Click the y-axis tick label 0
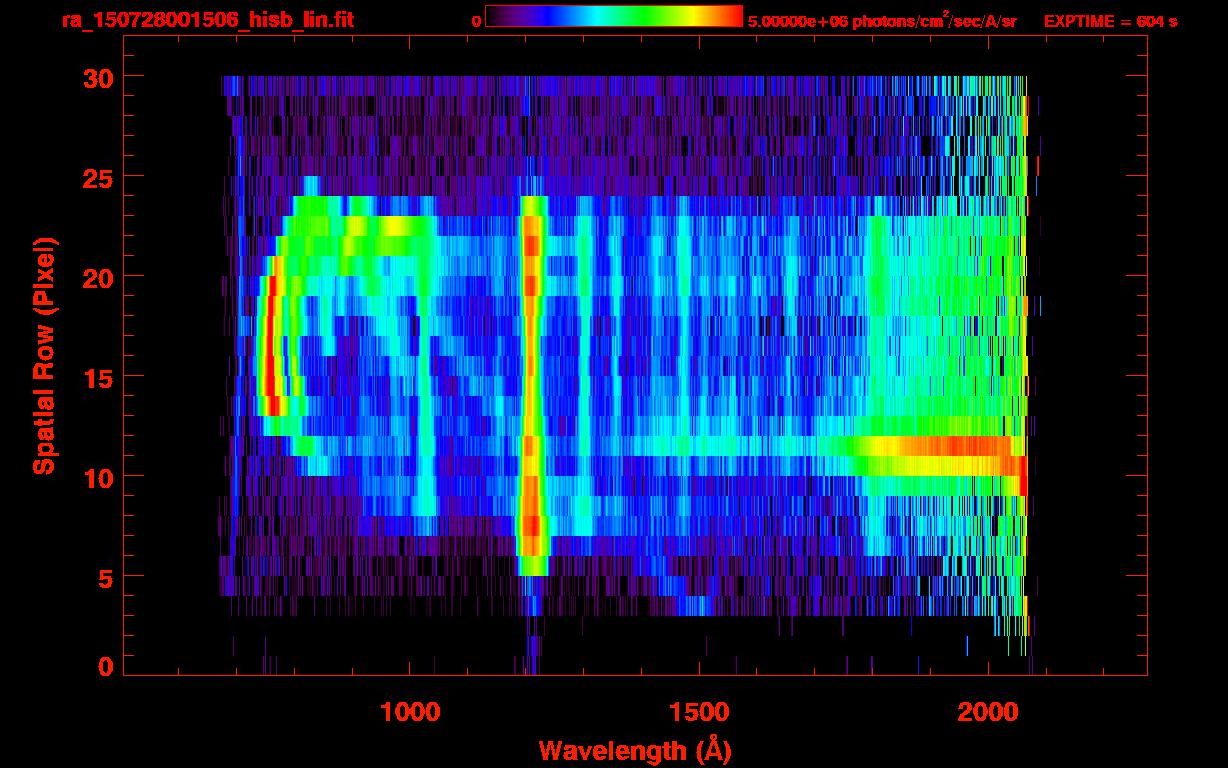Viewport: 1228px width, 768px height. click(106, 667)
